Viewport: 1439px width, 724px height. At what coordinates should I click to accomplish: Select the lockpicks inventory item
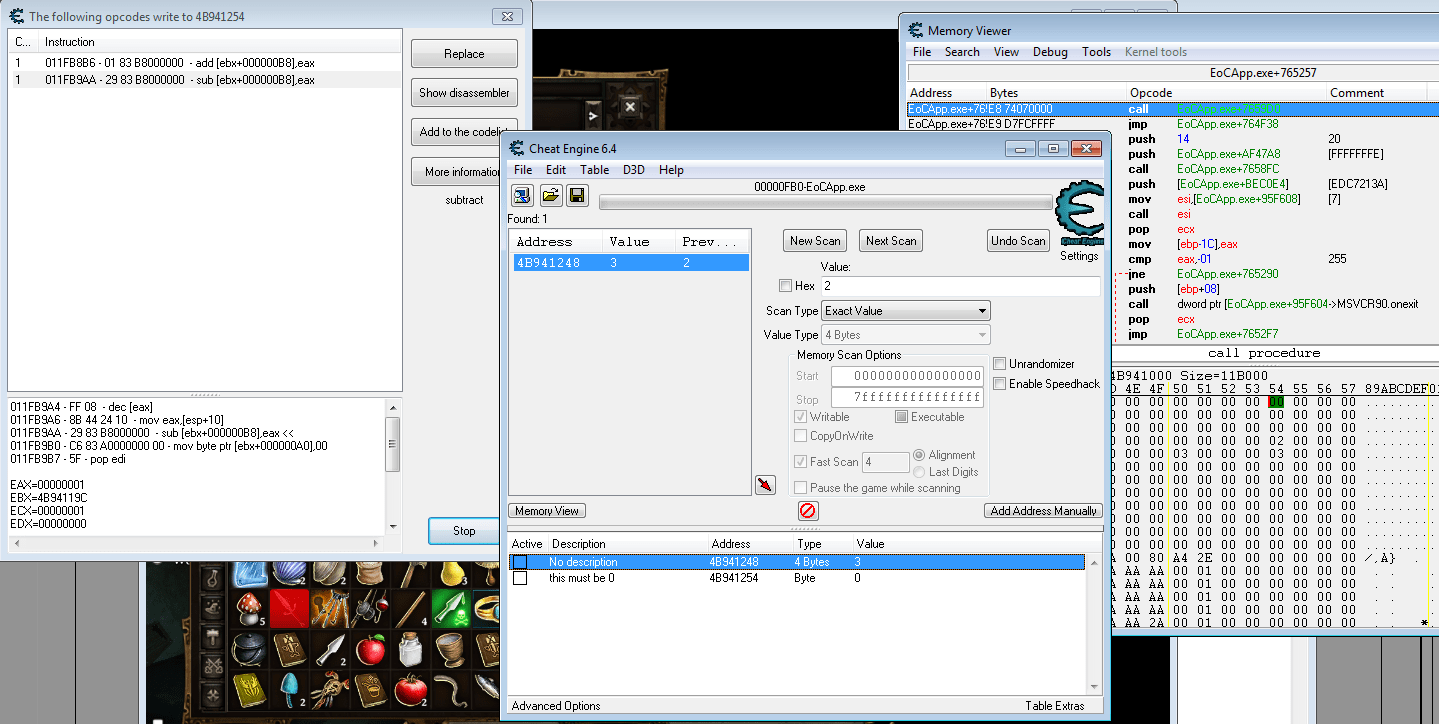pyautogui.click(x=330, y=609)
